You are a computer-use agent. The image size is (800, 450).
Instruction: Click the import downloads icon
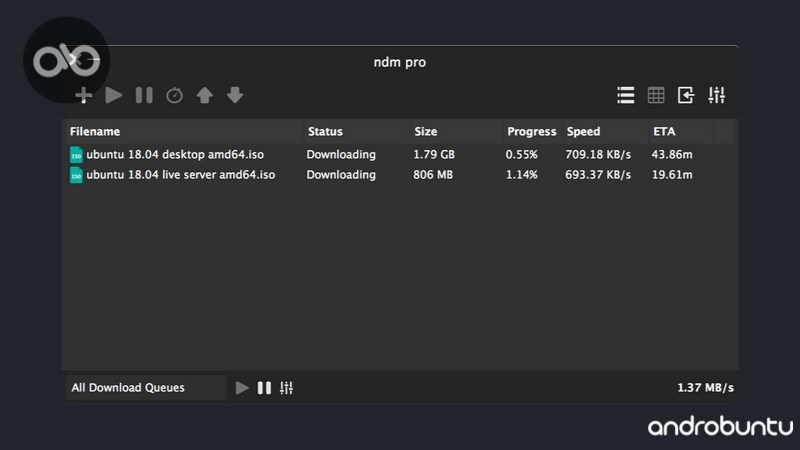686,95
